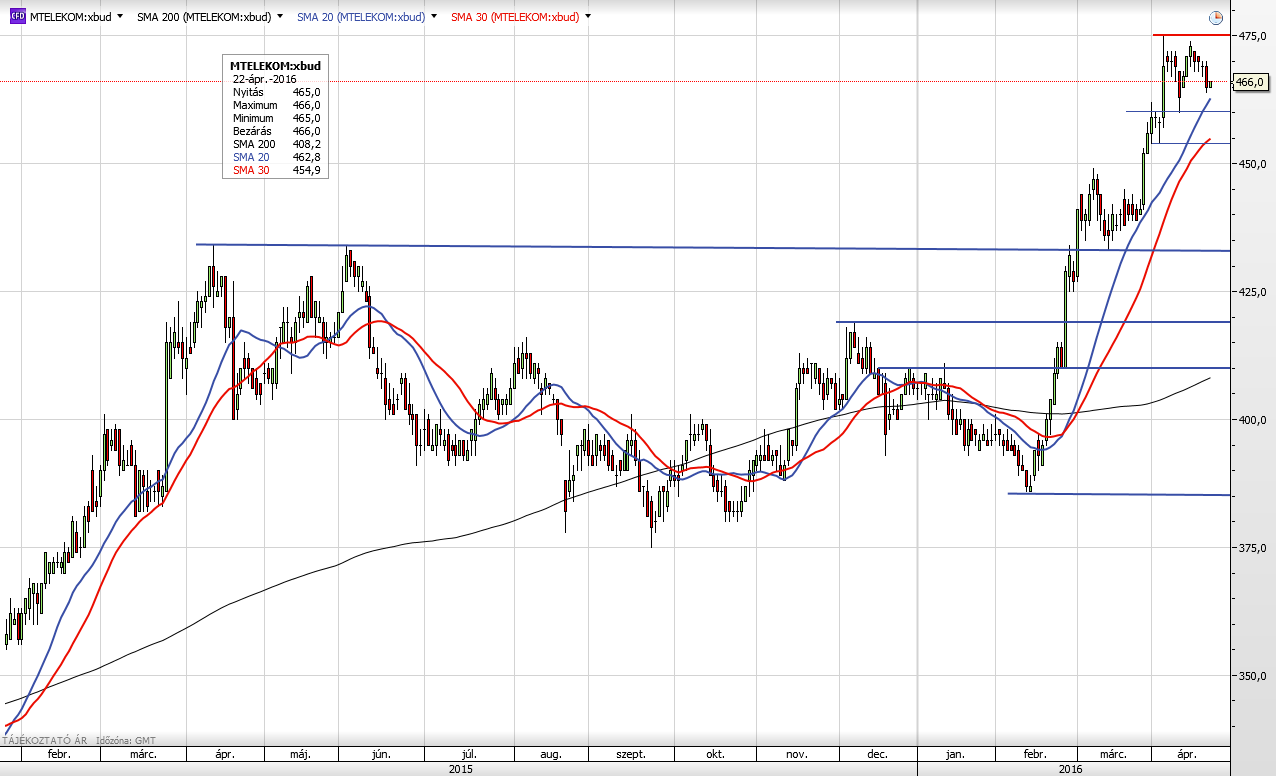Click the febr. 2015 month label
Image resolution: width=1276 pixels, height=776 pixels.
58,755
